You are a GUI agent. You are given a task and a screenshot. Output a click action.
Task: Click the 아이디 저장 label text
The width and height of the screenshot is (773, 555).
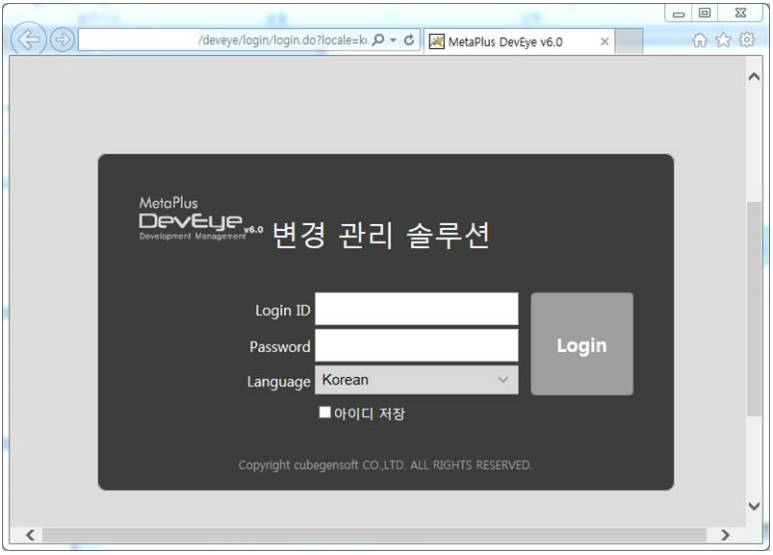pos(370,414)
